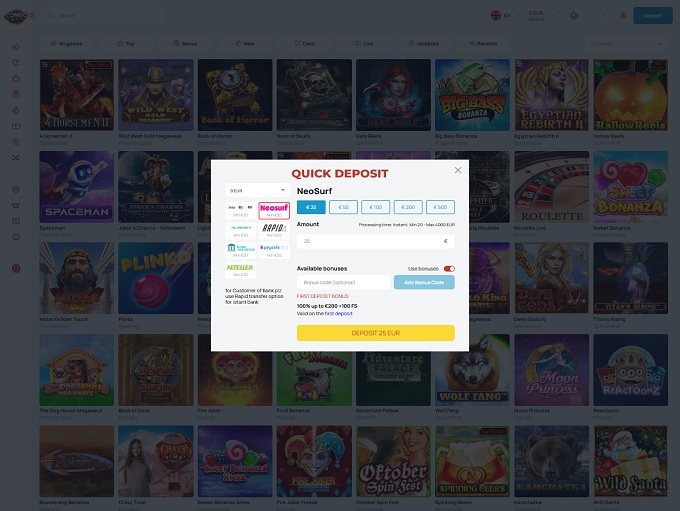Select the €50 preset amount
Image resolution: width=680 pixels, height=511 pixels.
343,207
